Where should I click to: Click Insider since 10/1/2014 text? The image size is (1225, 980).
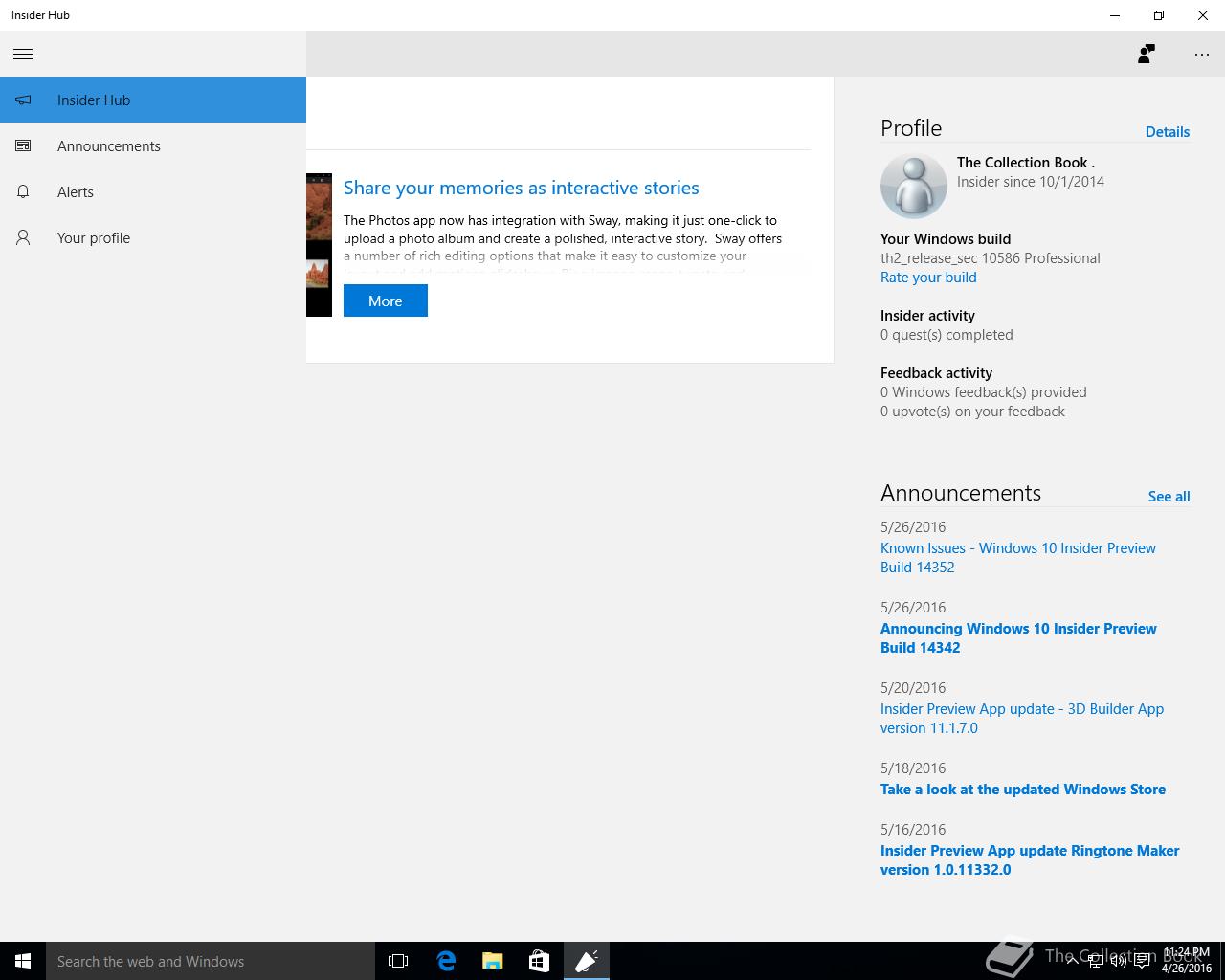1031,182
